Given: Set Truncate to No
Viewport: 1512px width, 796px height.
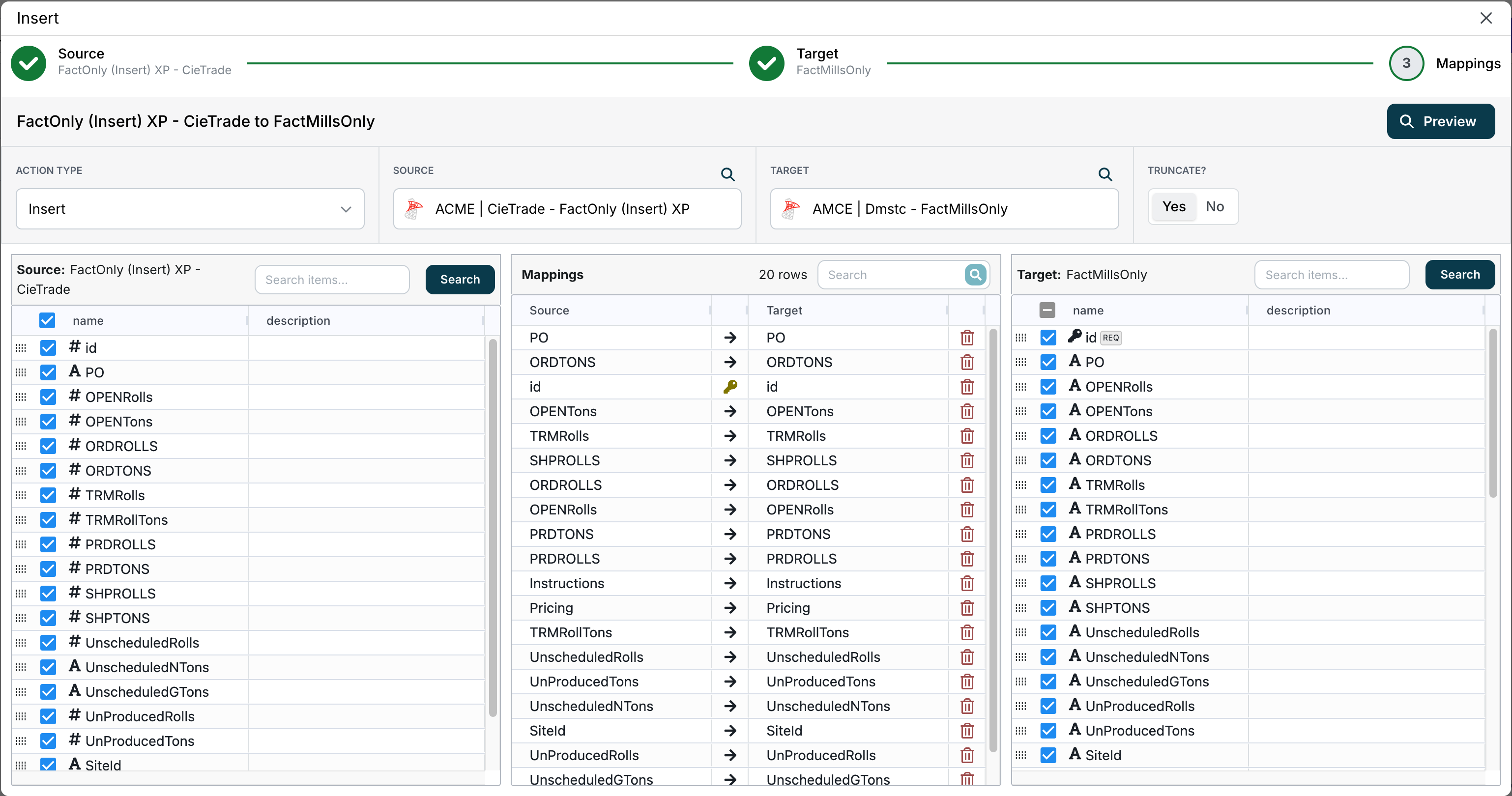Looking at the screenshot, I should [1215, 206].
